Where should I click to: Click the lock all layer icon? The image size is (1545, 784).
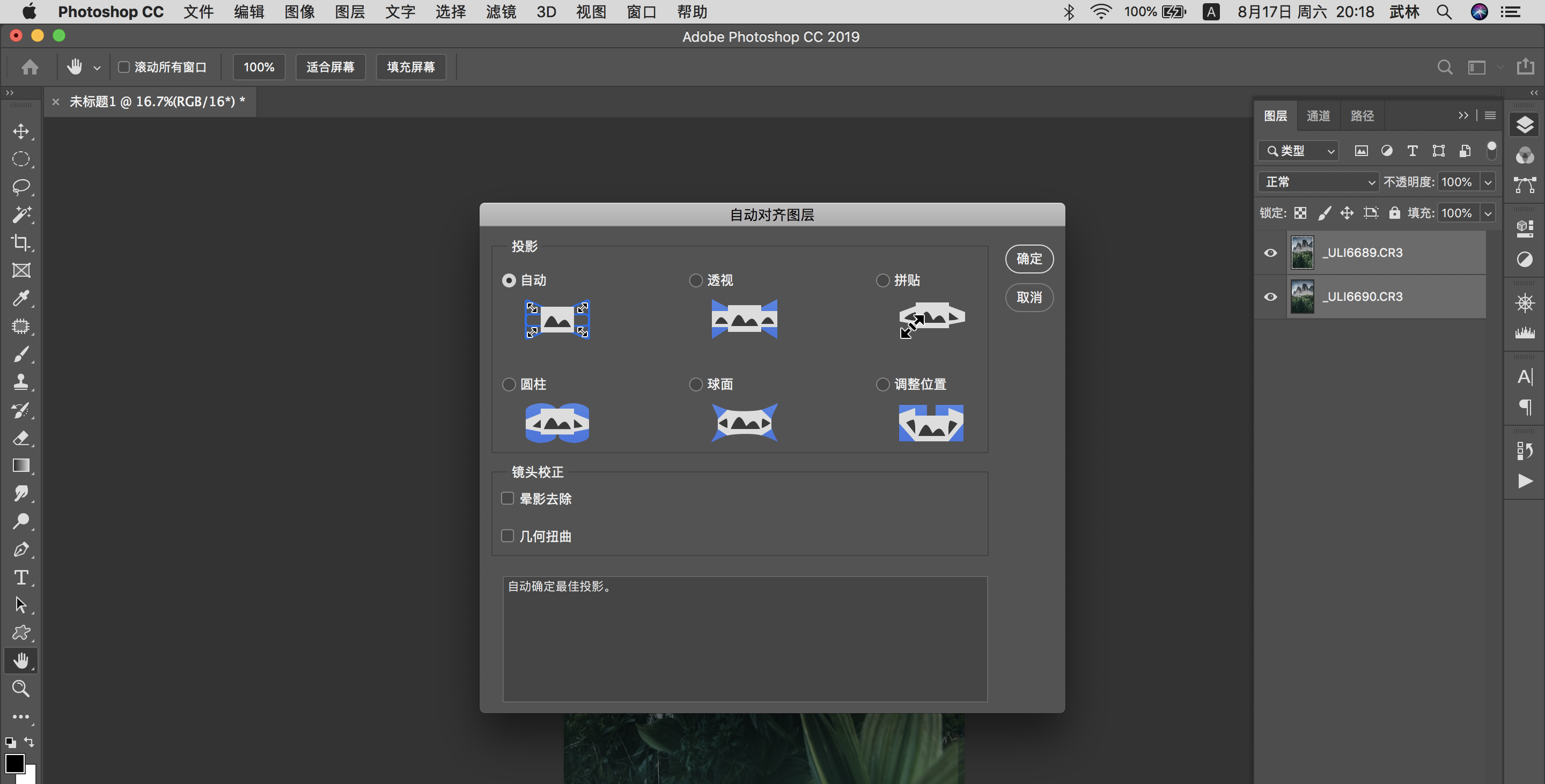point(1394,213)
